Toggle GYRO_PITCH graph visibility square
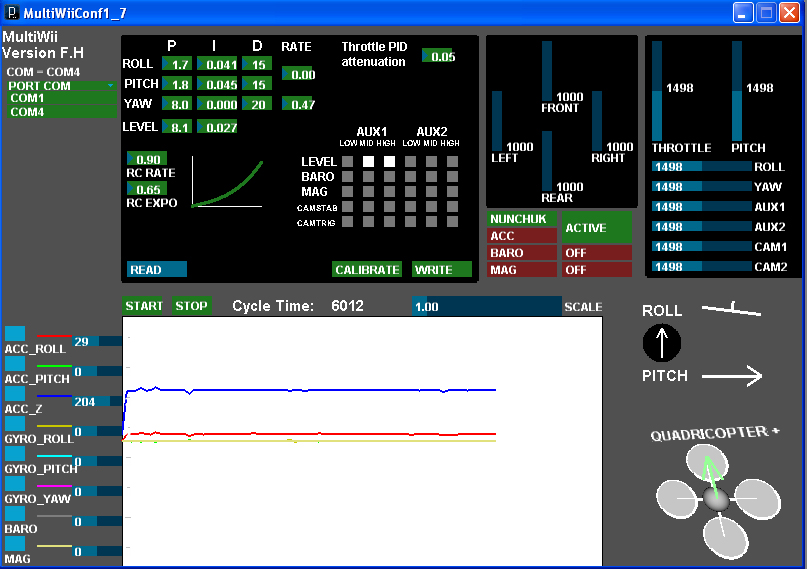Viewport: 807px width, 569px height. pos(15,453)
